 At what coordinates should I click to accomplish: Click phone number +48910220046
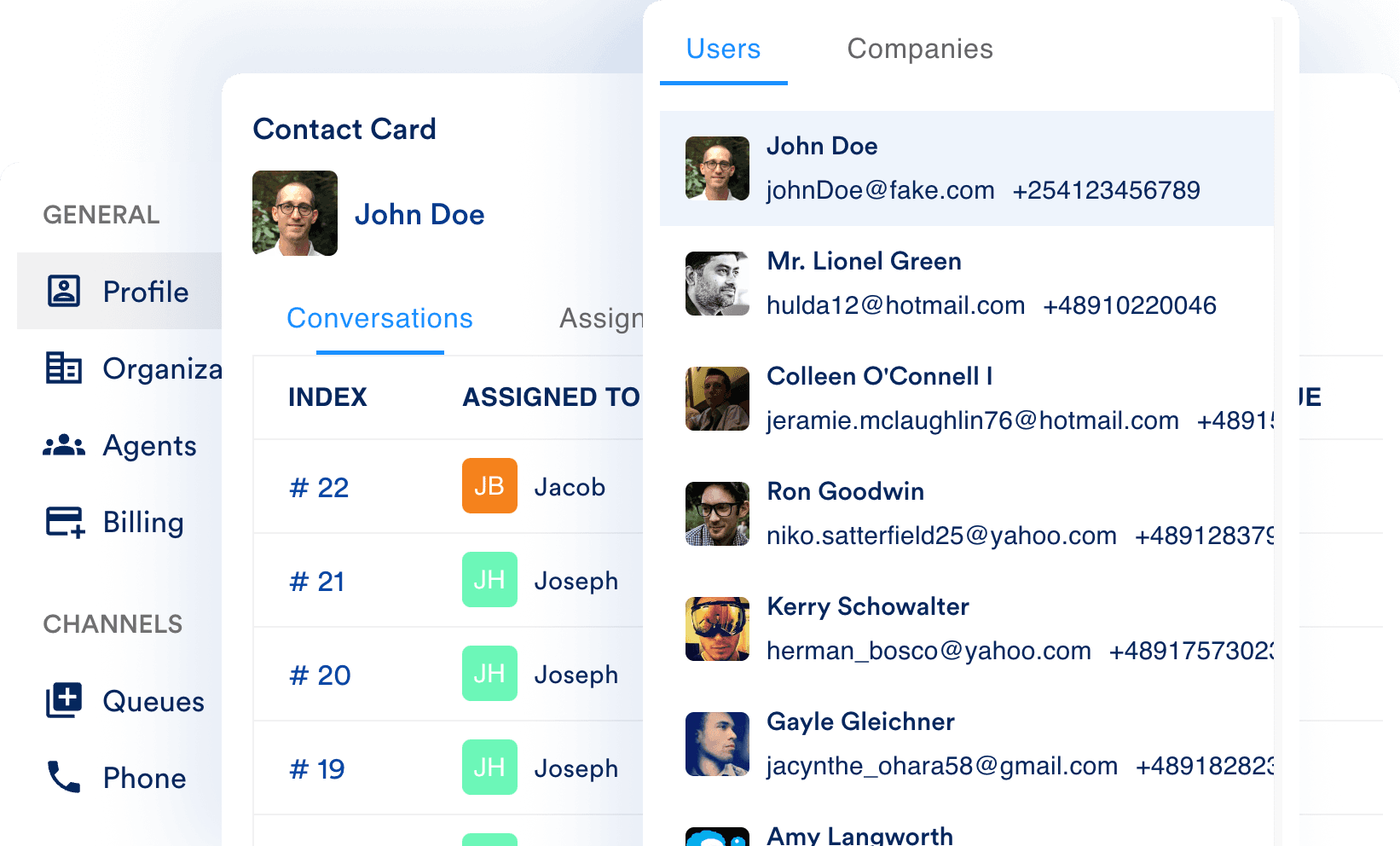(x=1130, y=304)
